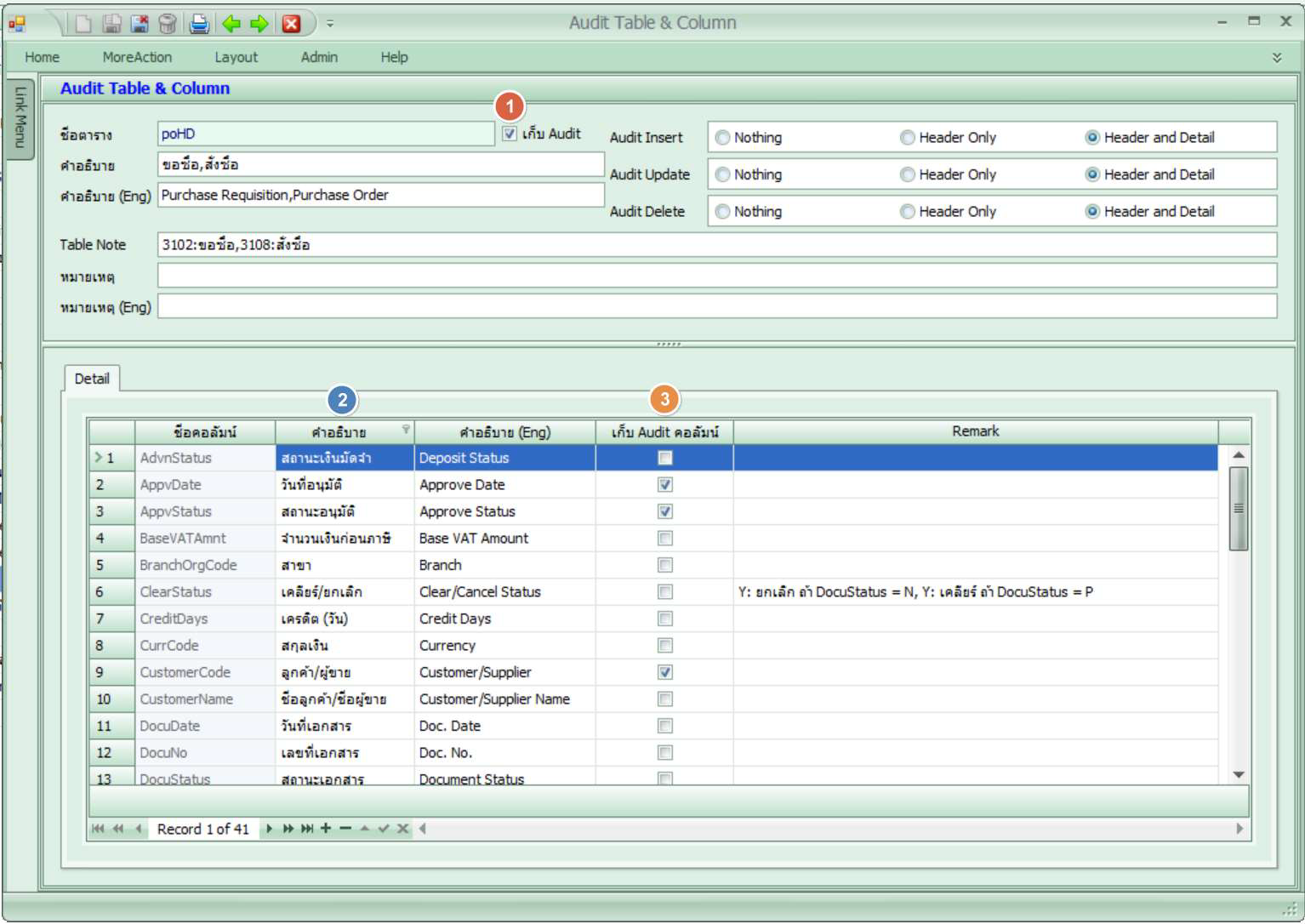Viewport: 1305px width, 924px height.
Task: Add a row with the plus navigator icon
Action: (326, 829)
